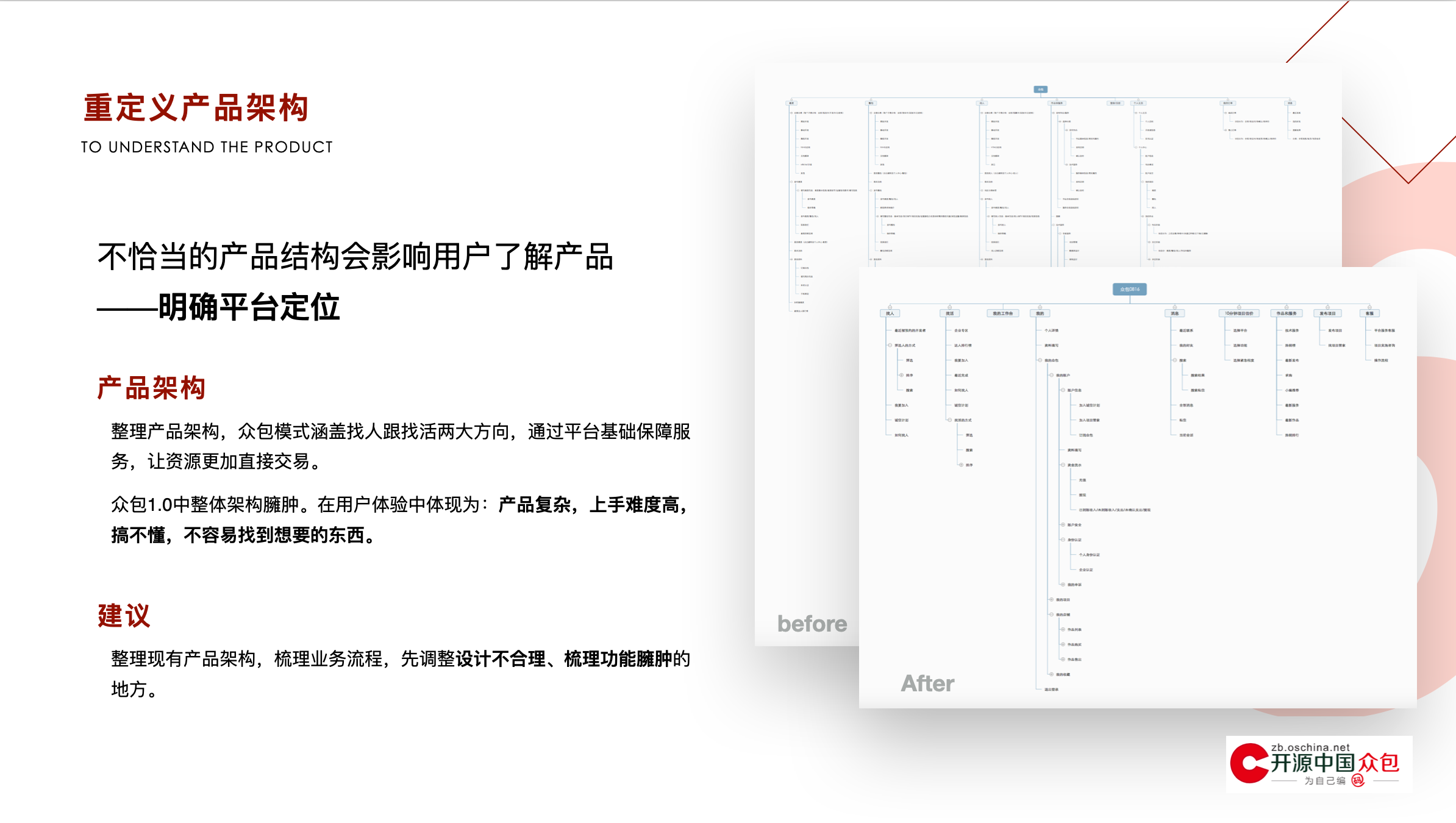
Task: Select the 我的工作台 node in After diagram
Action: point(1002,313)
